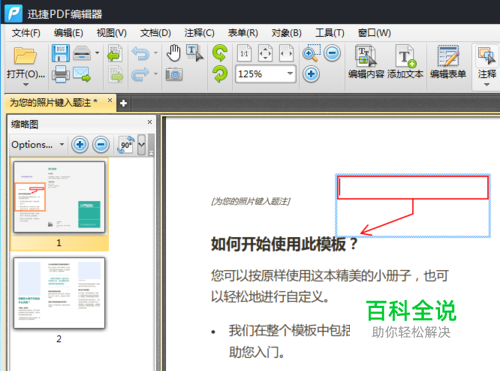Fit page to window icon
This screenshot has height=371, width=500.
point(265,53)
